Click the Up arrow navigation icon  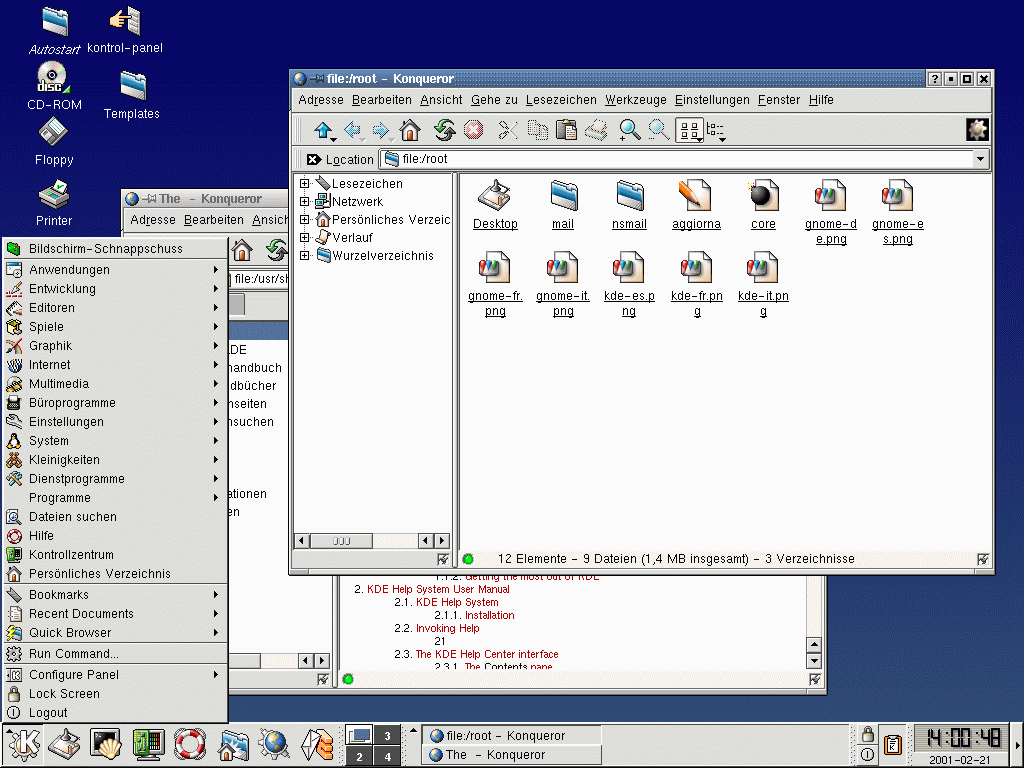[x=323, y=130]
